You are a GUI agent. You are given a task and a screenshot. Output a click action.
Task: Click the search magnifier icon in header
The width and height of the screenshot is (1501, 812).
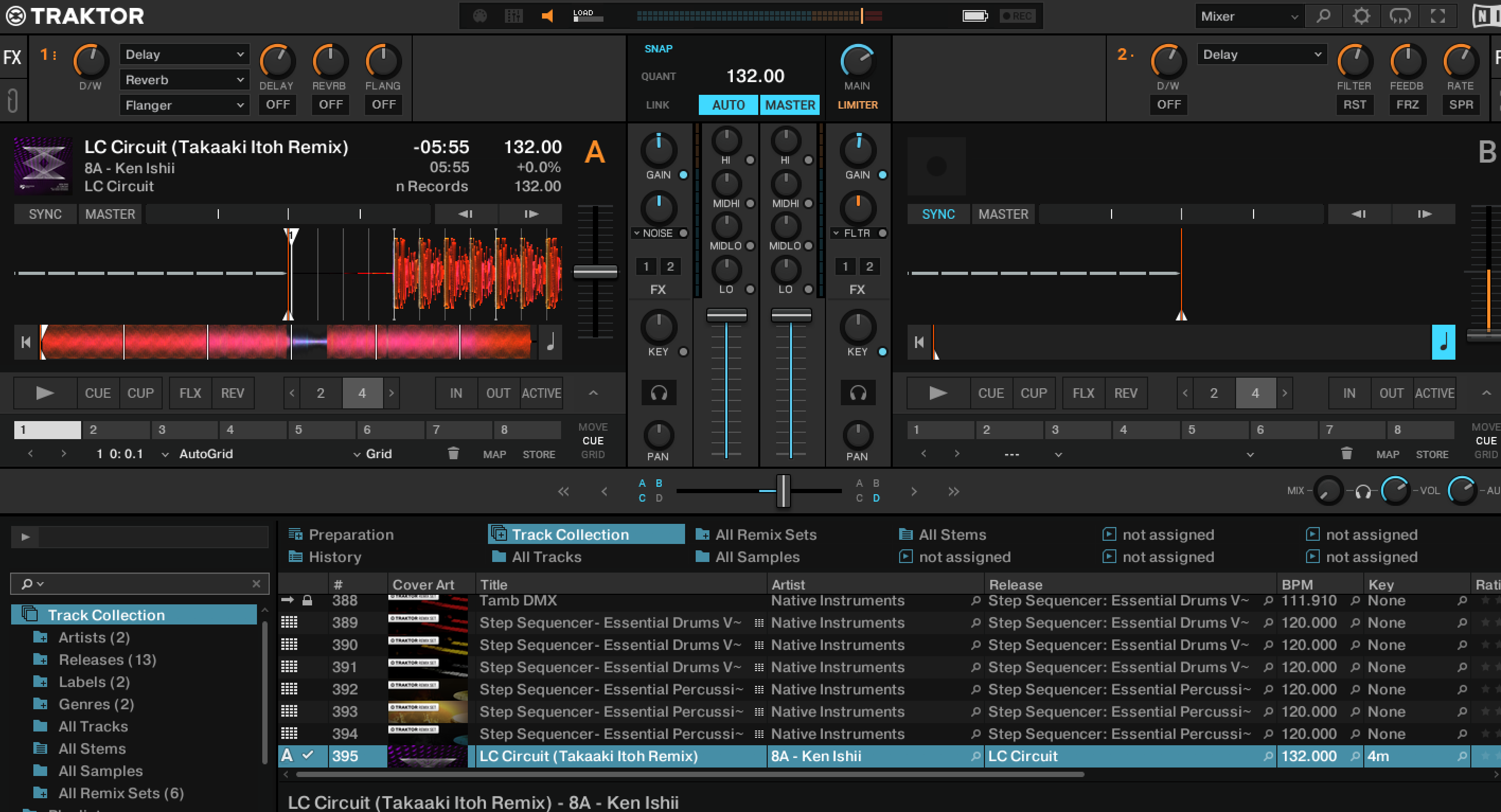click(1324, 16)
